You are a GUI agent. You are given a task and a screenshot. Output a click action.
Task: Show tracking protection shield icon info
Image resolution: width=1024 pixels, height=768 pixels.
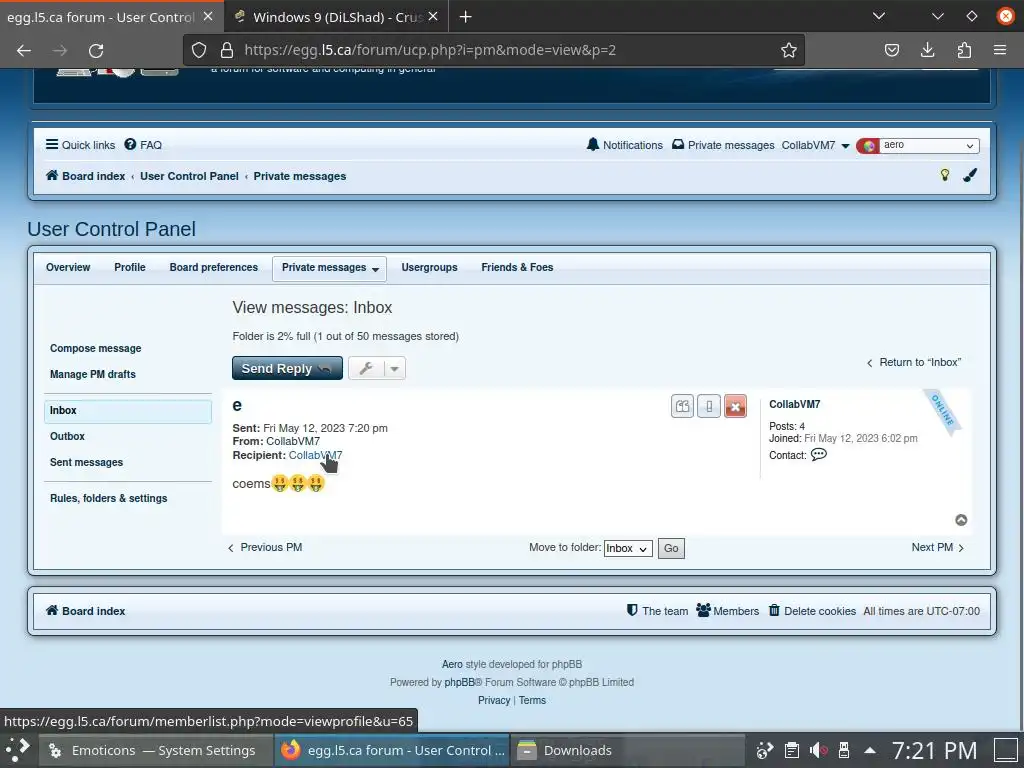[x=199, y=50]
